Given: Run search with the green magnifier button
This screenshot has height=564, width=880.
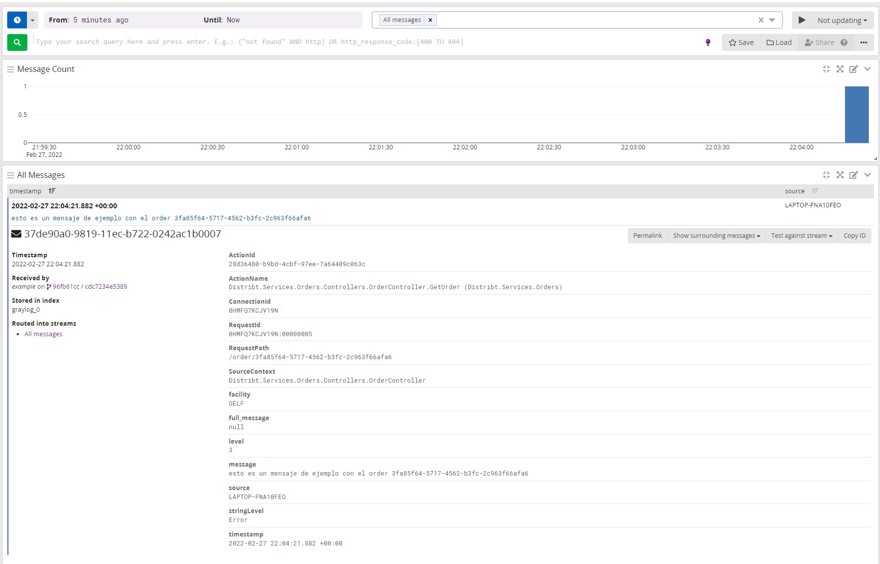Looking at the screenshot, I should pos(17,42).
